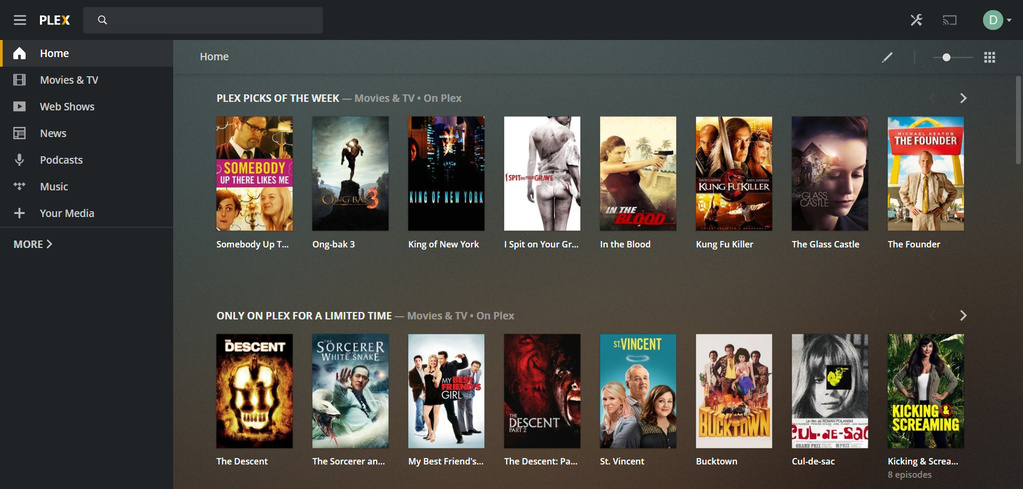Click the Web Shows play icon
1023x489 pixels.
[x=20, y=107]
